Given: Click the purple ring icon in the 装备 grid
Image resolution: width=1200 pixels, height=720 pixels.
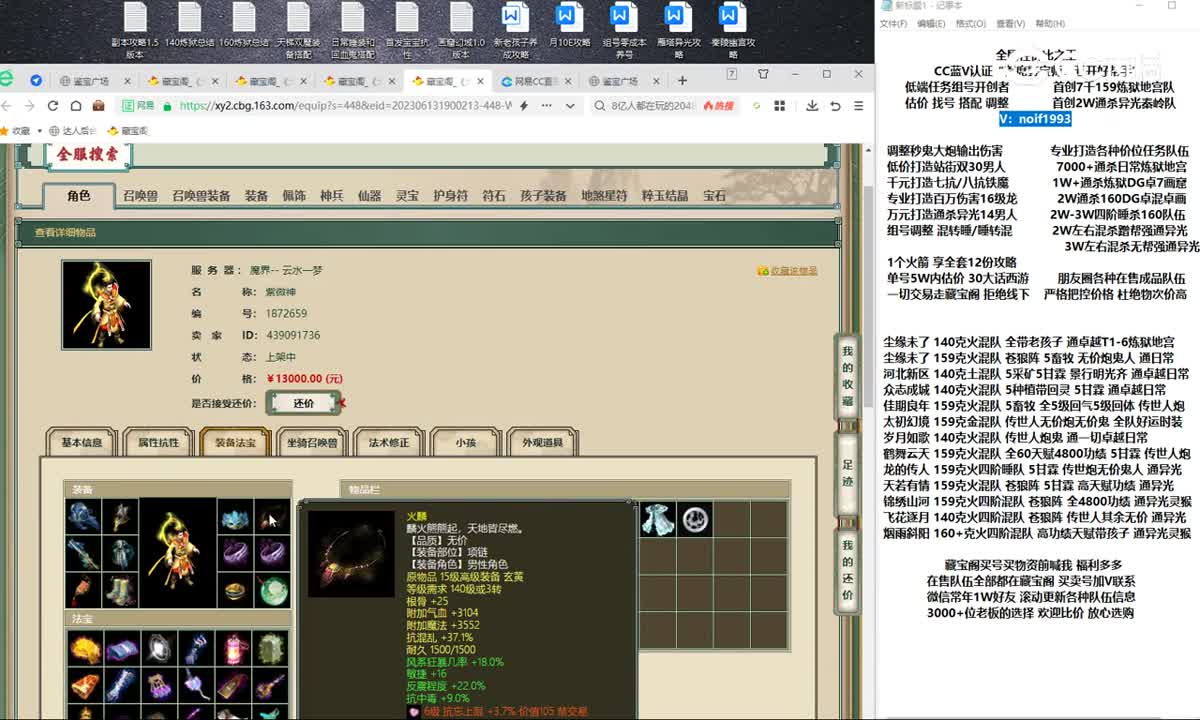Looking at the screenshot, I should click(237, 553).
